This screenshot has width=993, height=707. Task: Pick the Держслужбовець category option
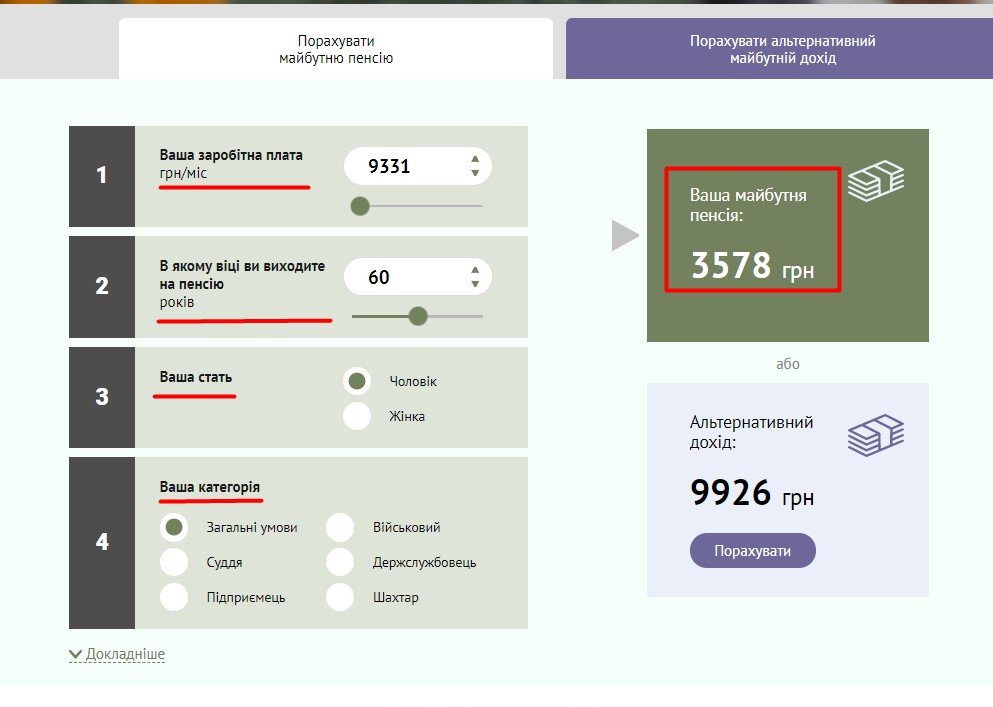point(340,562)
